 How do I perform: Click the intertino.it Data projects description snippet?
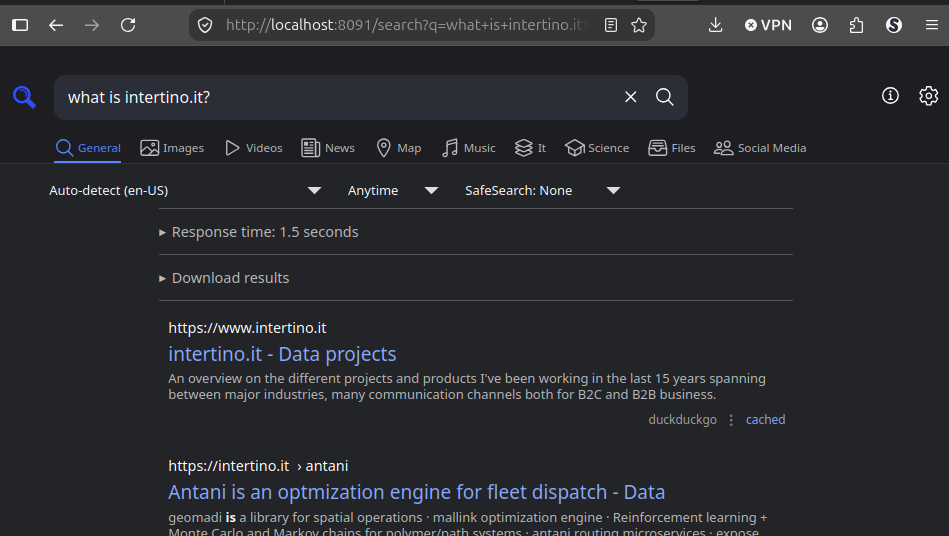coord(467,387)
